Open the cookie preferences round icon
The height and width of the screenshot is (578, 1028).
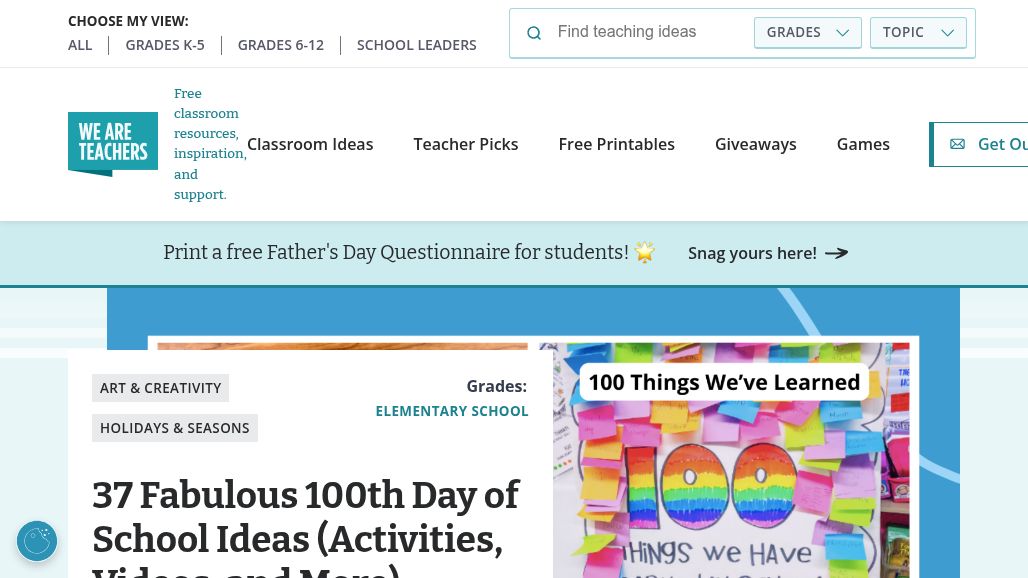point(37,541)
